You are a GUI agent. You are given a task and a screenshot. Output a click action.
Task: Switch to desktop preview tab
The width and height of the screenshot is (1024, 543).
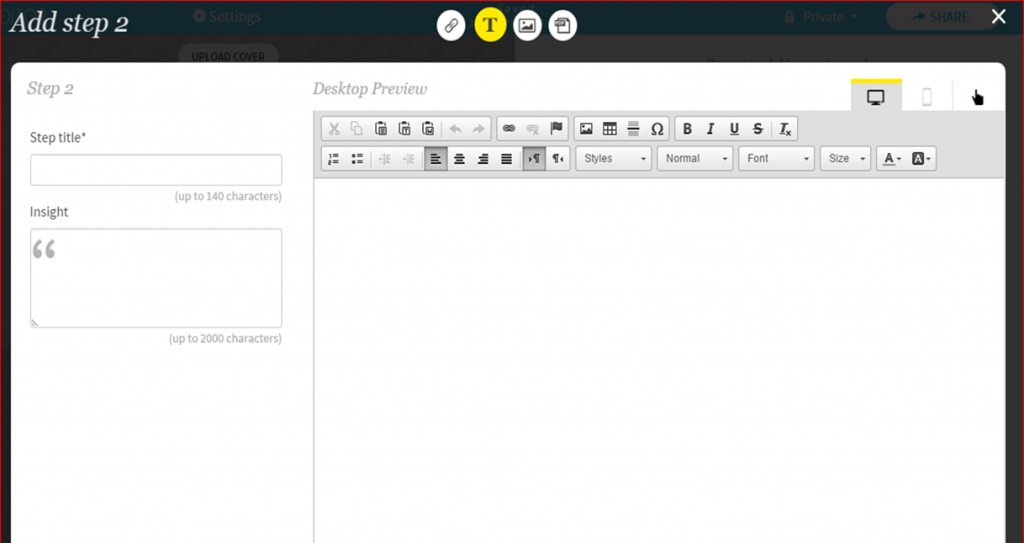click(876, 97)
